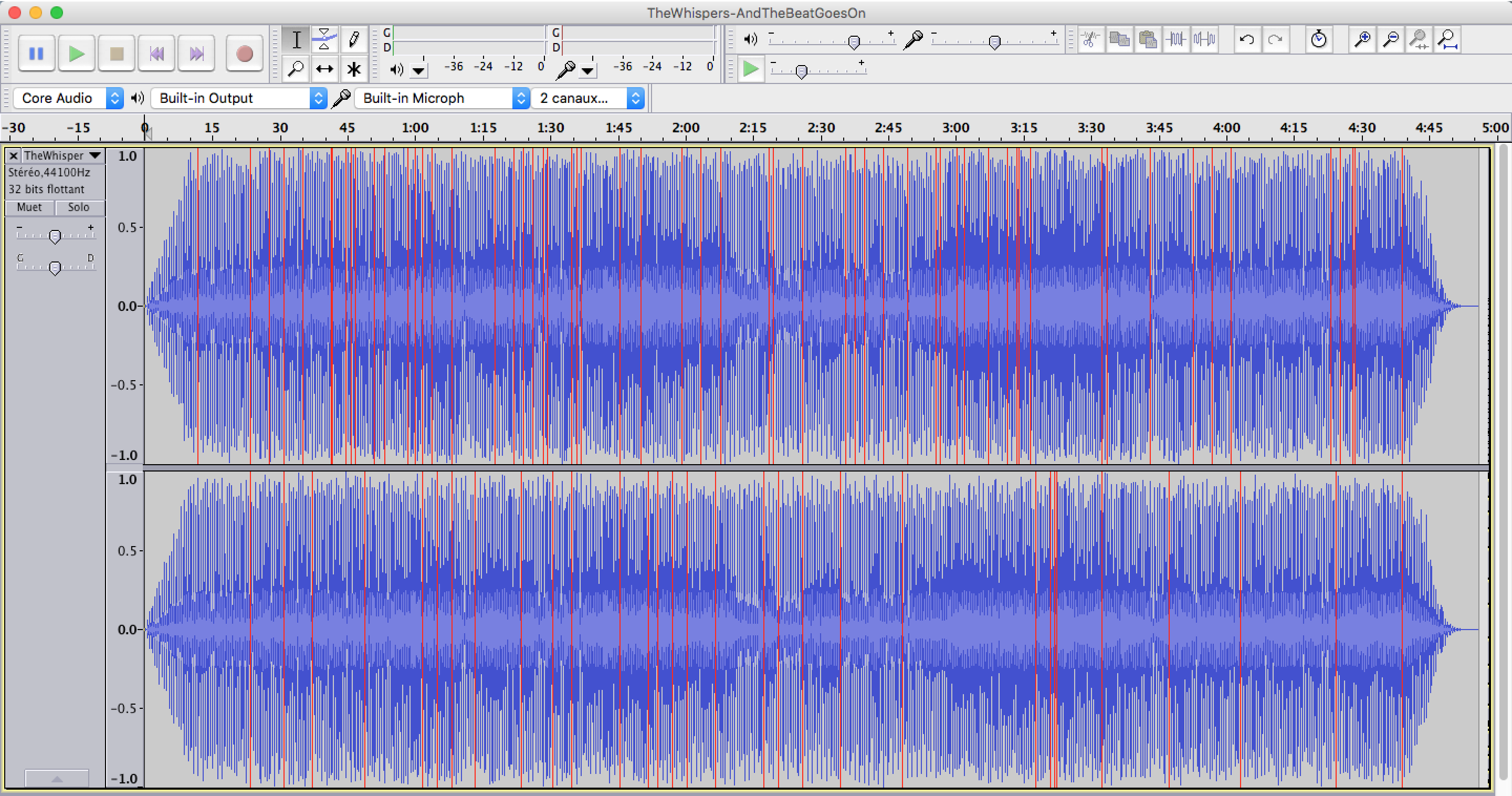Start recording with the red Record button
The image size is (1512, 796).
pos(244,54)
